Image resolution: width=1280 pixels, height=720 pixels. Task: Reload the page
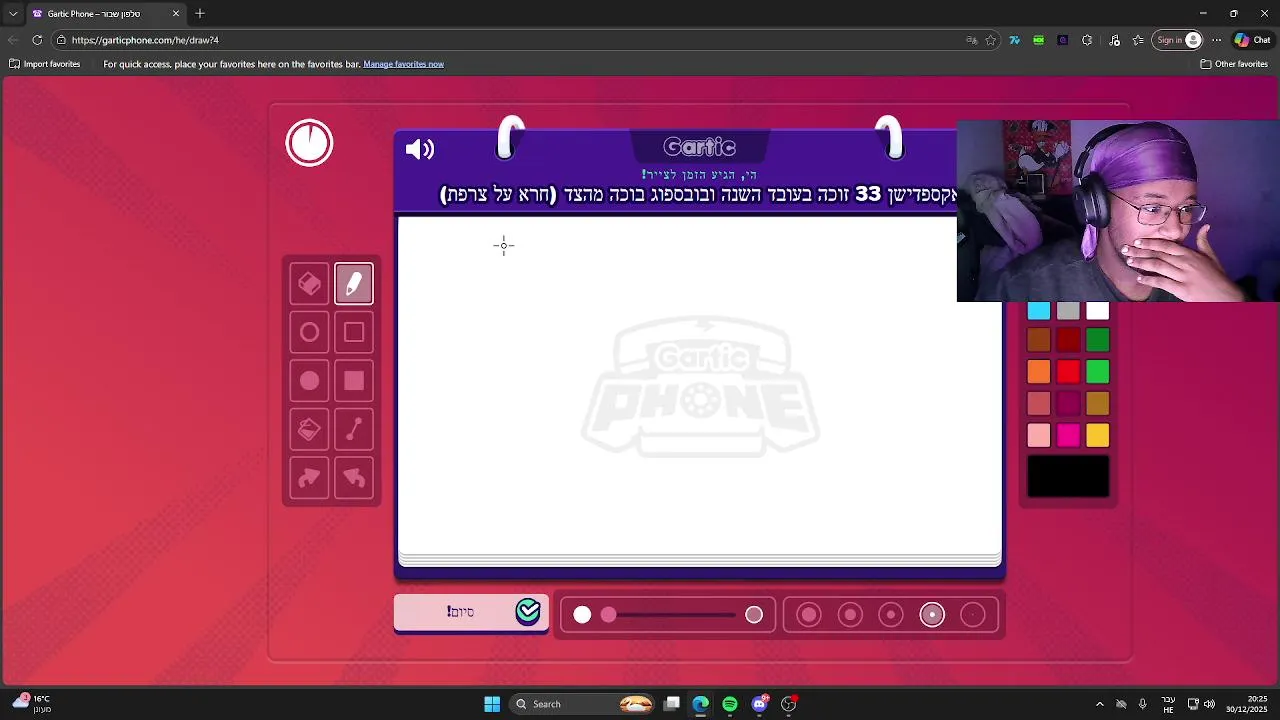[x=37, y=40]
